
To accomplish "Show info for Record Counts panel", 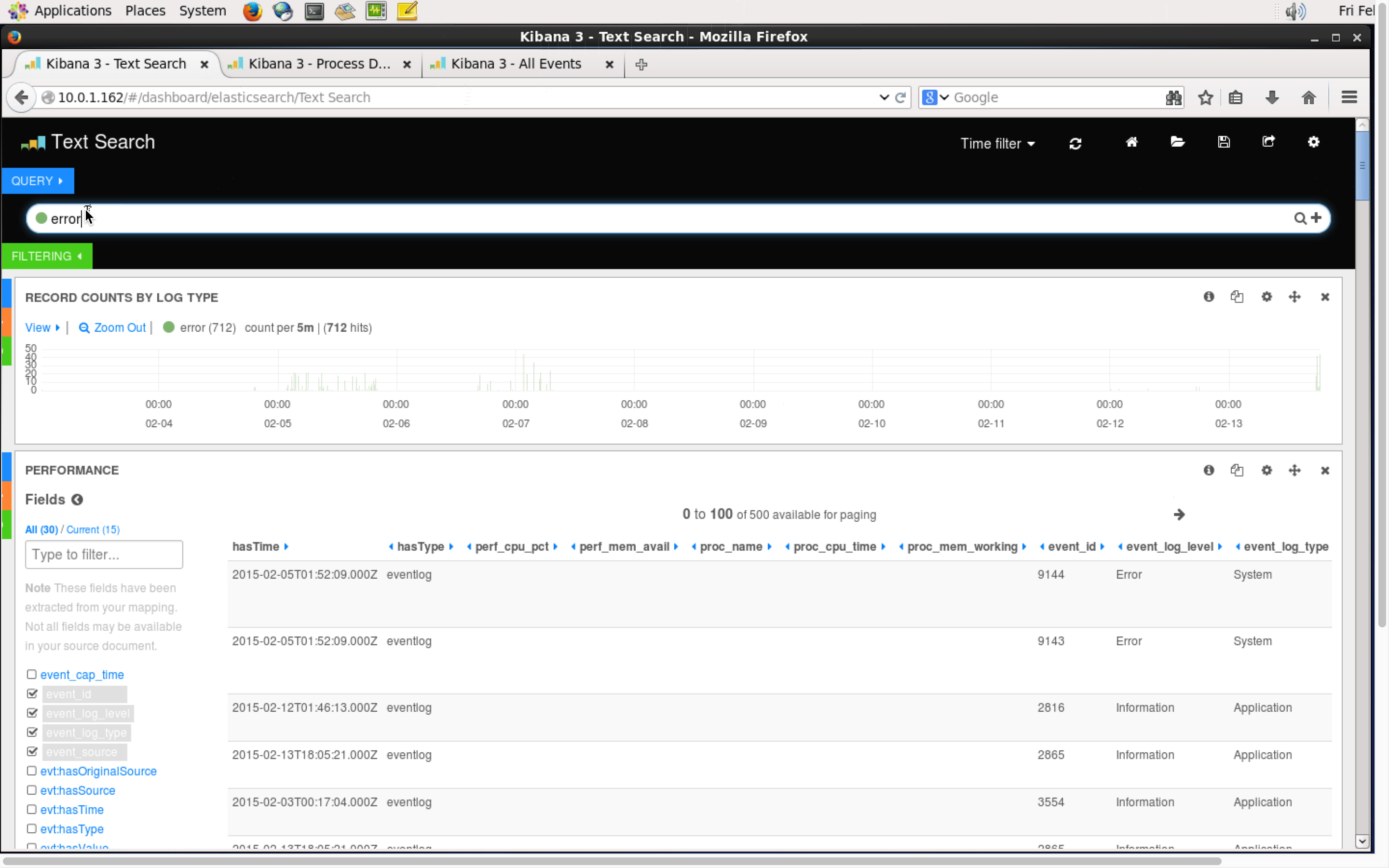I will click(1209, 297).
